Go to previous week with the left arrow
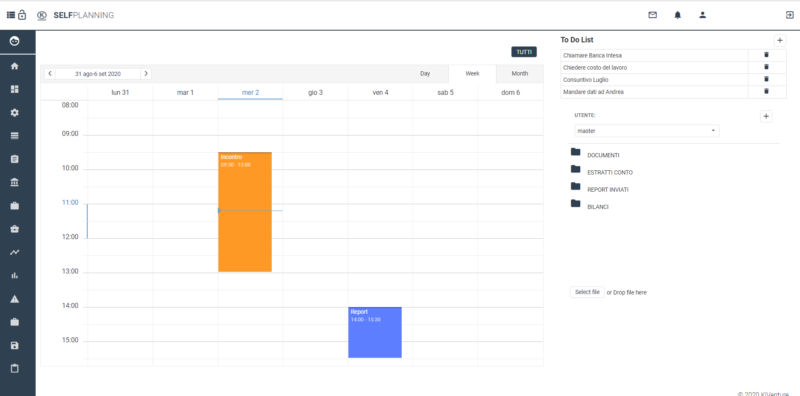 (50, 73)
